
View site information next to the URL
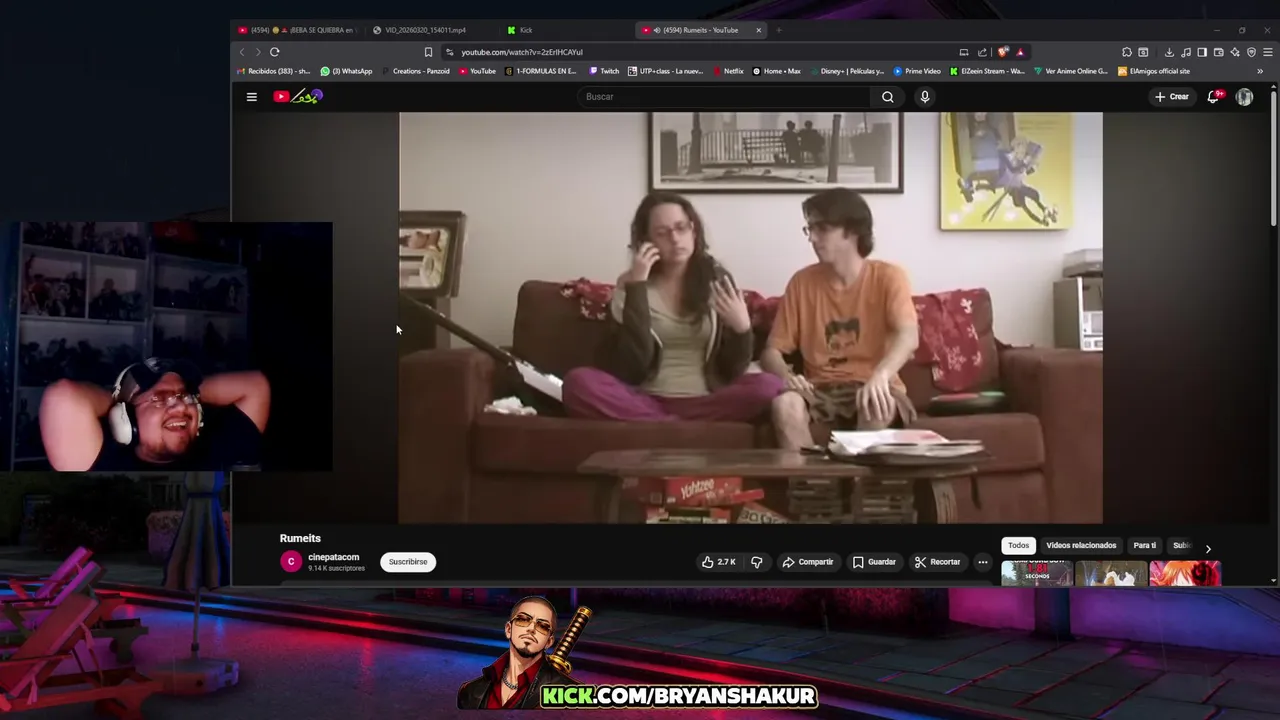pyautogui.click(x=450, y=52)
